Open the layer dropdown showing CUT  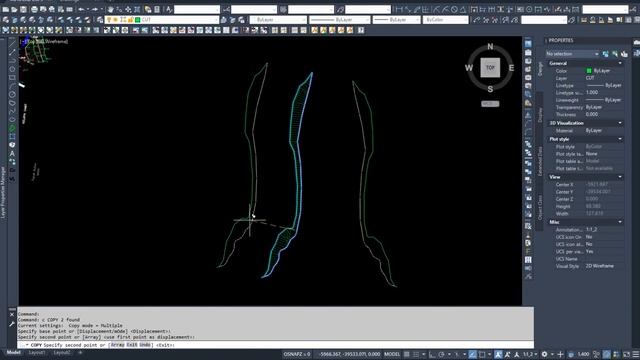162,19
